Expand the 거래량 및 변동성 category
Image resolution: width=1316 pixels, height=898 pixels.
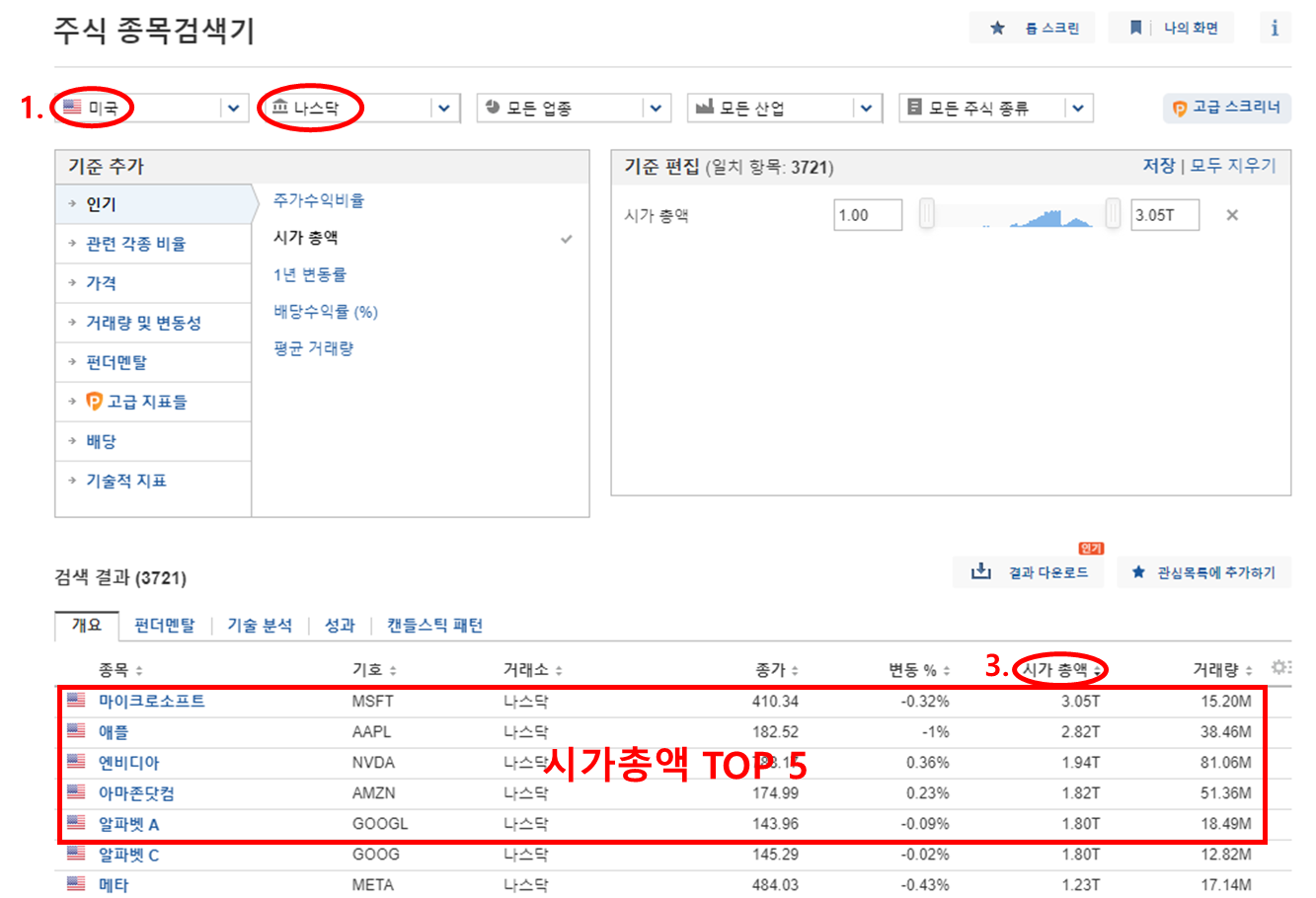[154, 323]
